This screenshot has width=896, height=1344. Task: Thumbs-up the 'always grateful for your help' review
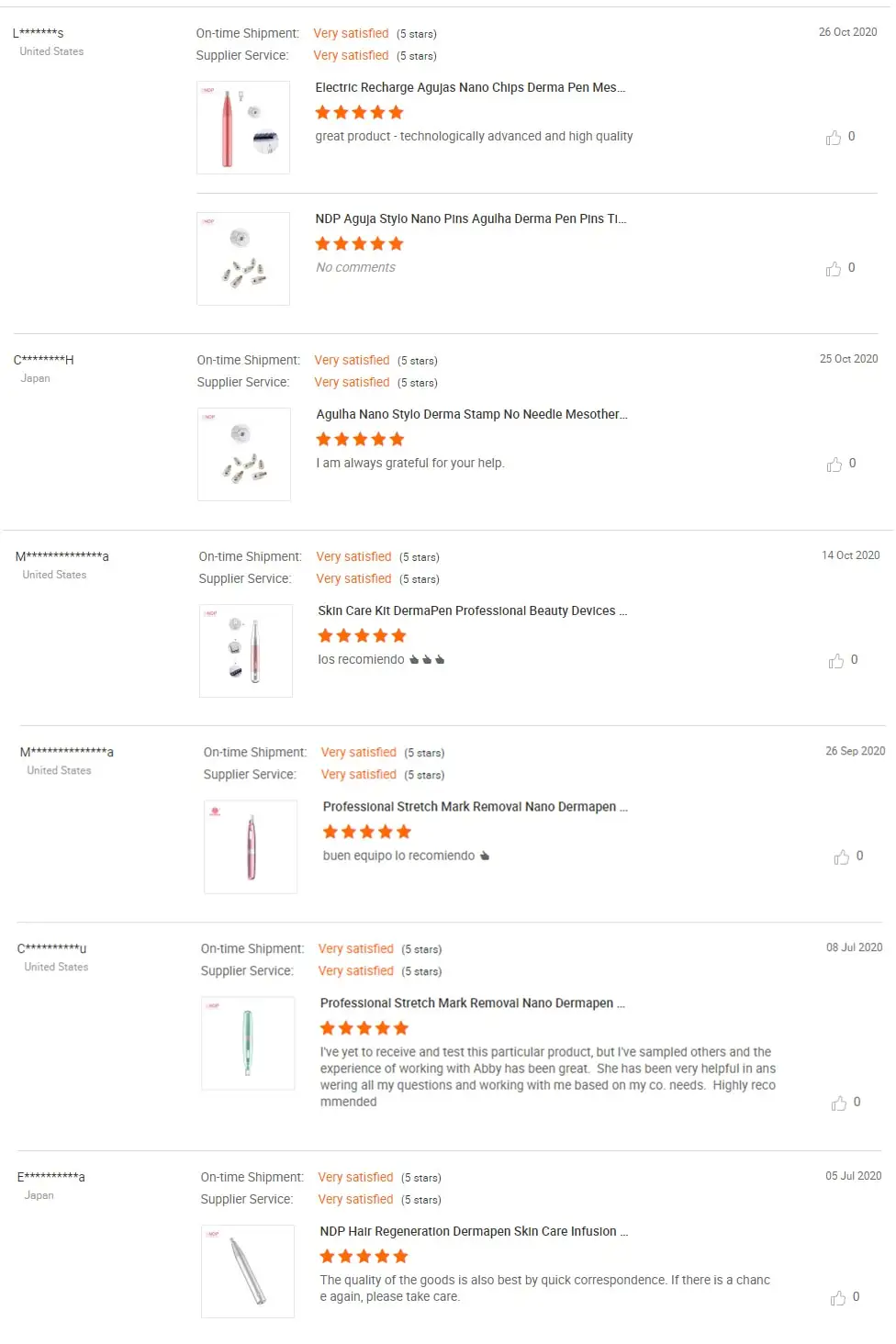tap(834, 465)
